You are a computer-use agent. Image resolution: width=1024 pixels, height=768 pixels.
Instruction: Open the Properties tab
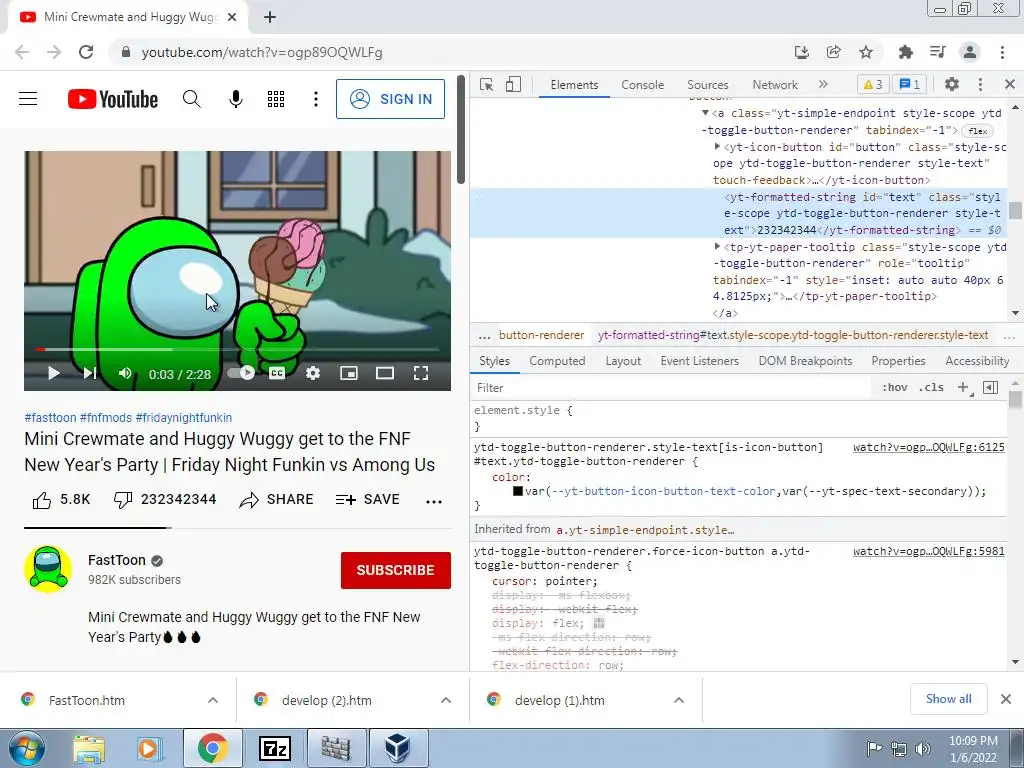pos(898,361)
